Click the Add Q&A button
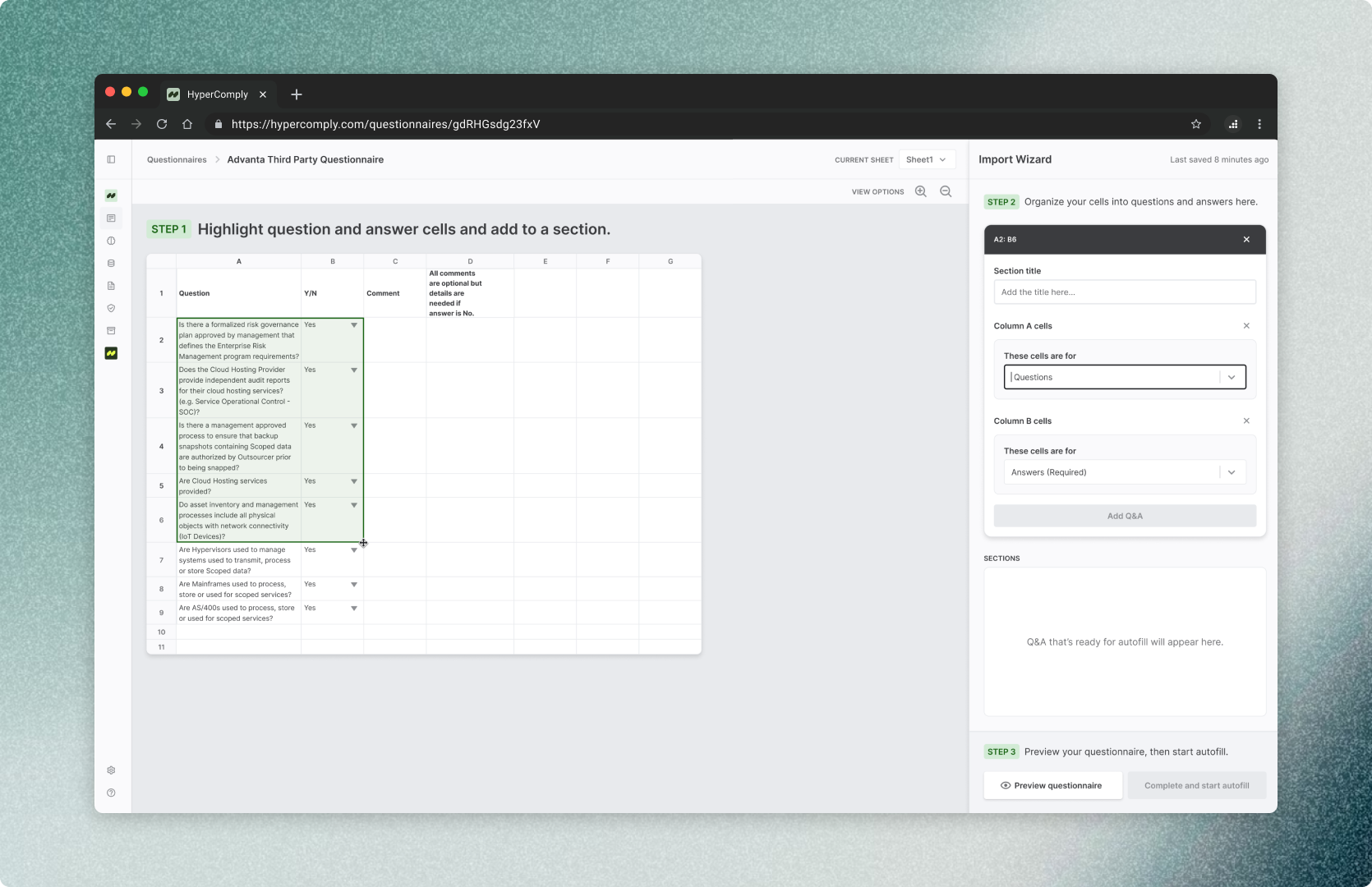Screen dimensions: 1372x887 tap(1125, 516)
